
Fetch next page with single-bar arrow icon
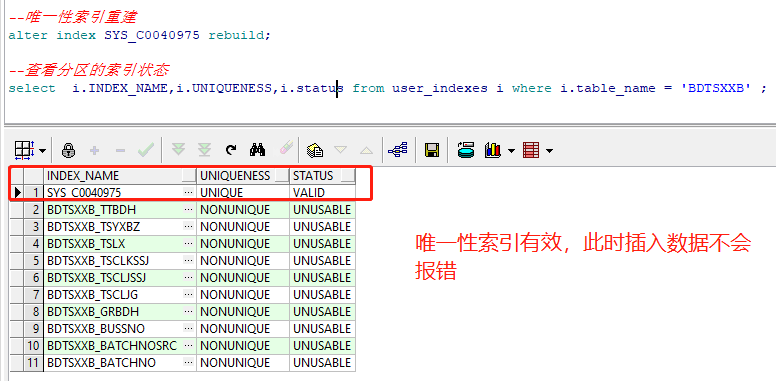click(x=178, y=150)
